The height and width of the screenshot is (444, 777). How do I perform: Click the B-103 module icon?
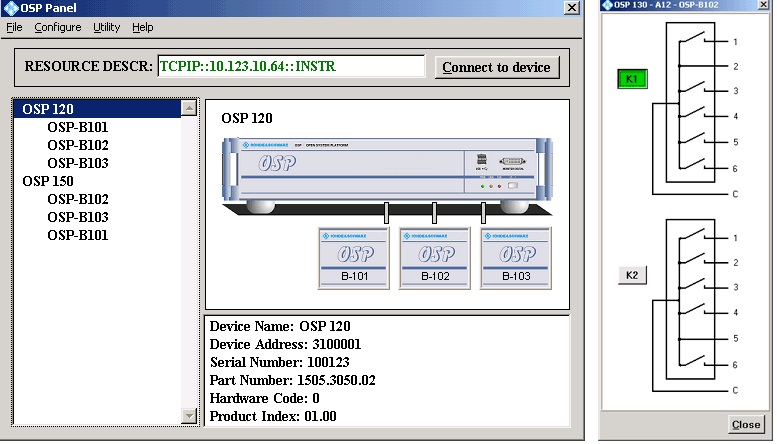click(516, 257)
